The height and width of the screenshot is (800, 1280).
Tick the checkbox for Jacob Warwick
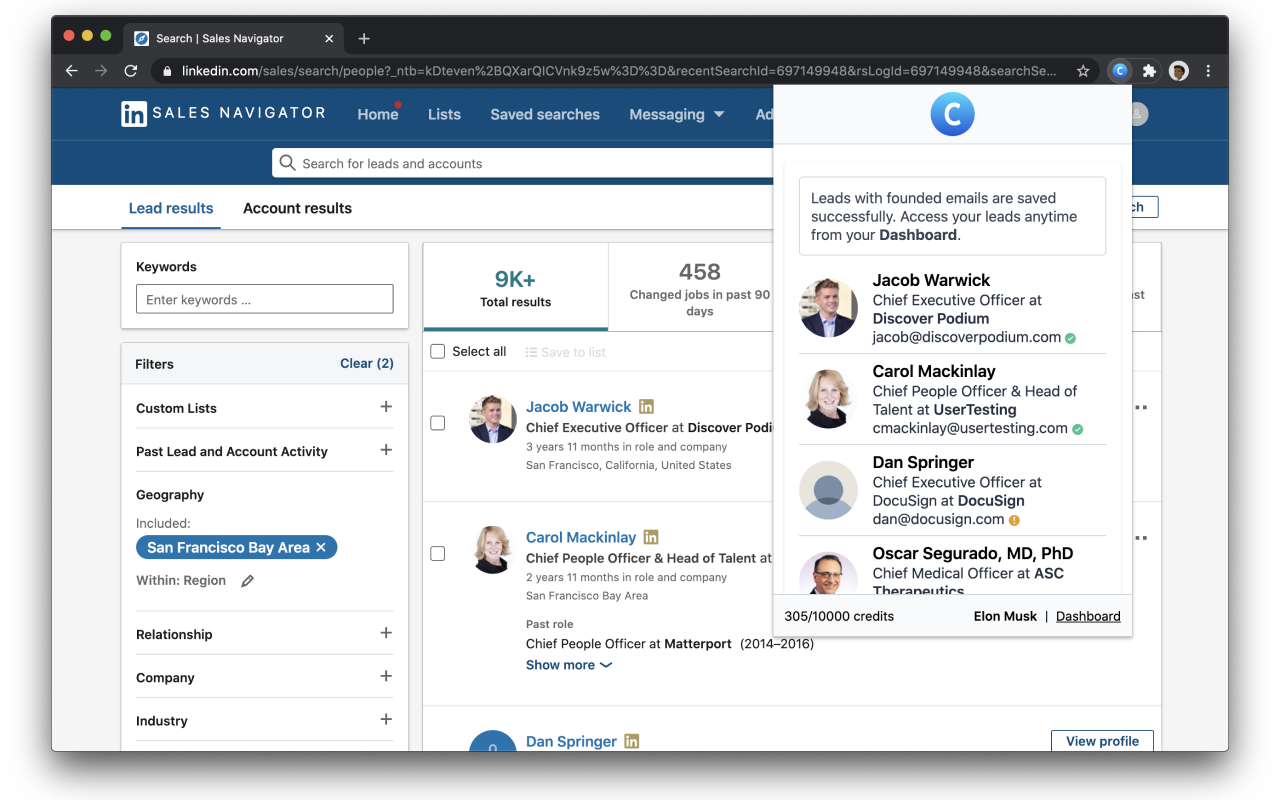pos(438,423)
